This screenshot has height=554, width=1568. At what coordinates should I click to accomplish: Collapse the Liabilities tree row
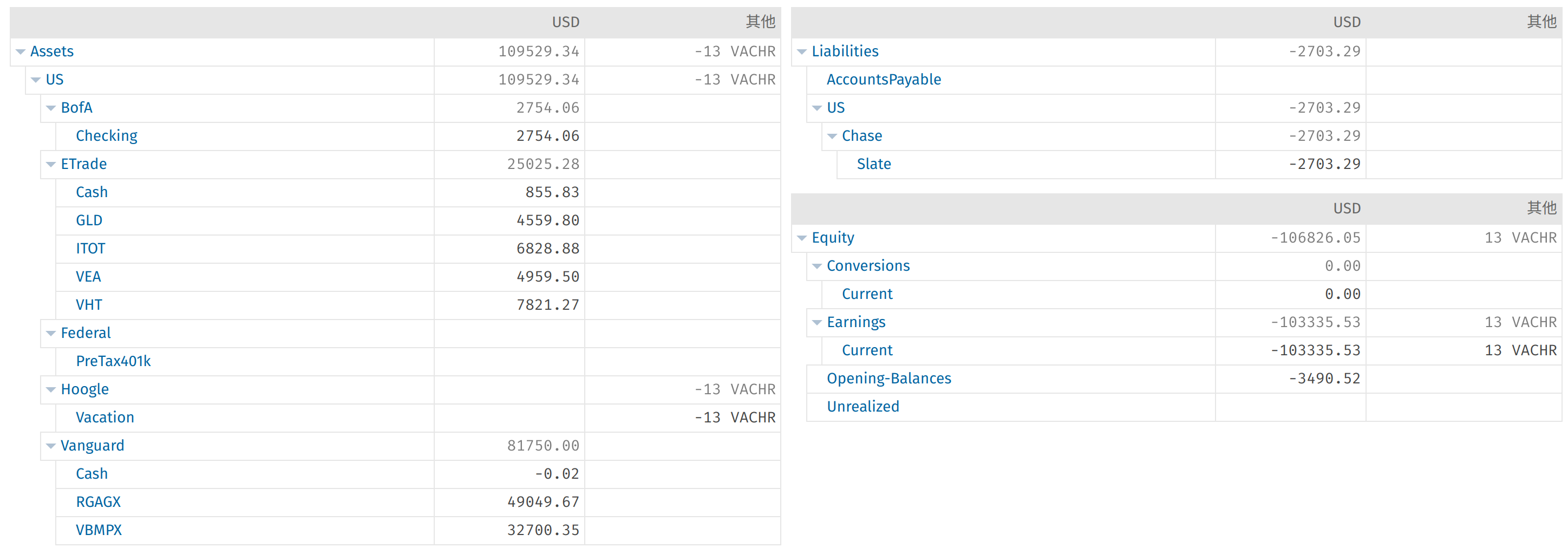(x=802, y=53)
